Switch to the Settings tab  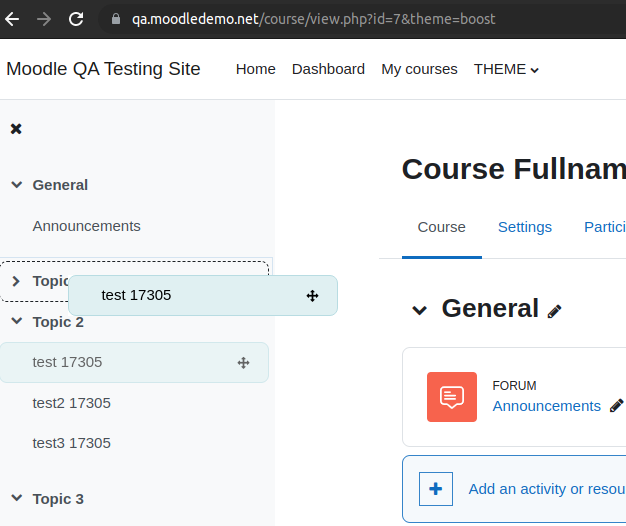(525, 227)
